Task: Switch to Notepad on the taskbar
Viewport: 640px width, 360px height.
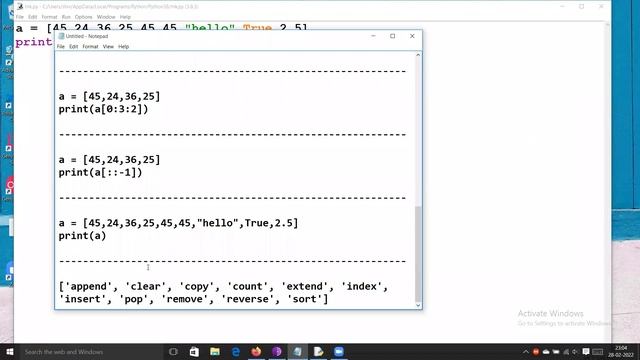Action: 298,351
